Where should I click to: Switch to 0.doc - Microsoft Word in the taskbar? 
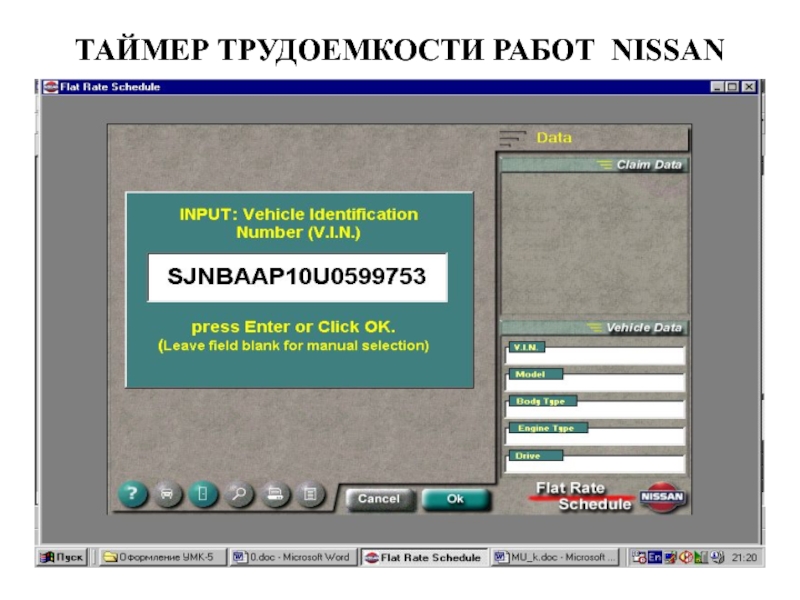294,557
